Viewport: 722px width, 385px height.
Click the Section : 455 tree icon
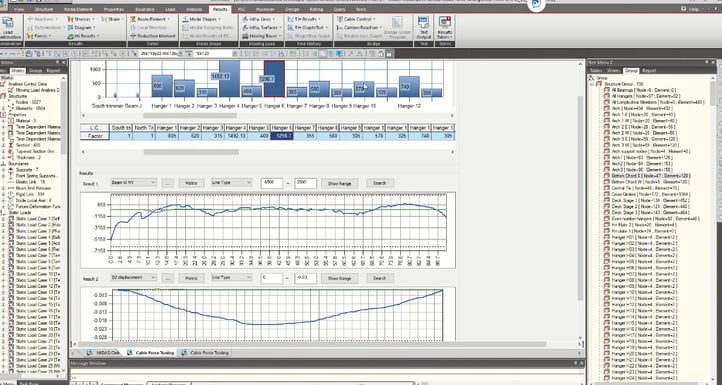pyautogui.click(x=10, y=145)
